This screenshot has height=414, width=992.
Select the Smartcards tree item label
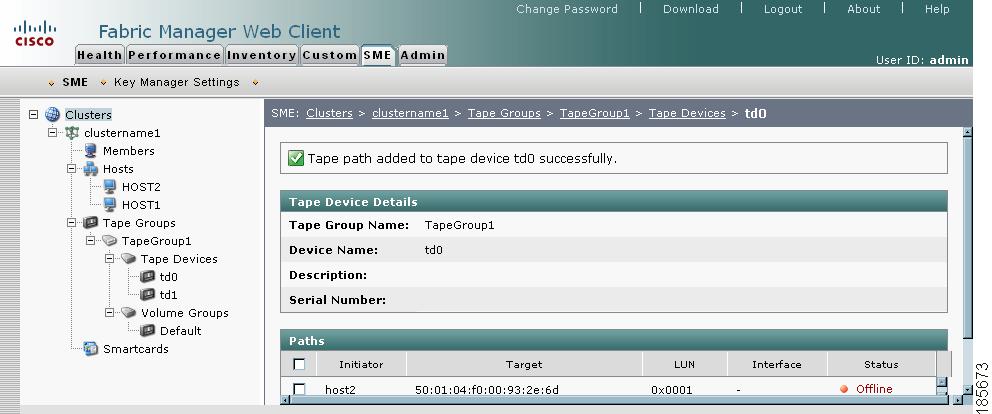135,349
